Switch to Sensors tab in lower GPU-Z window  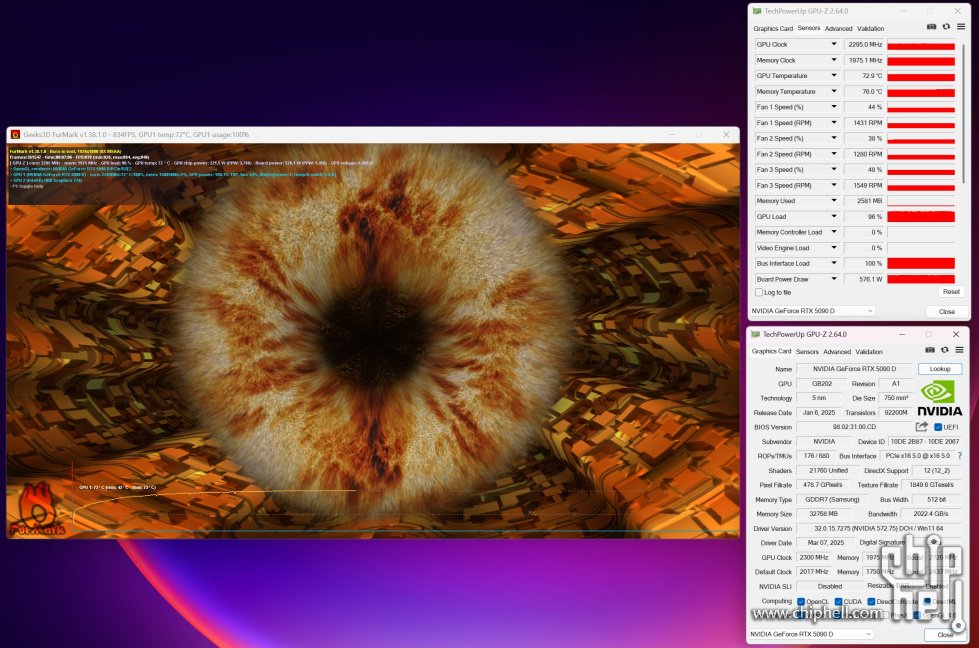(x=807, y=351)
